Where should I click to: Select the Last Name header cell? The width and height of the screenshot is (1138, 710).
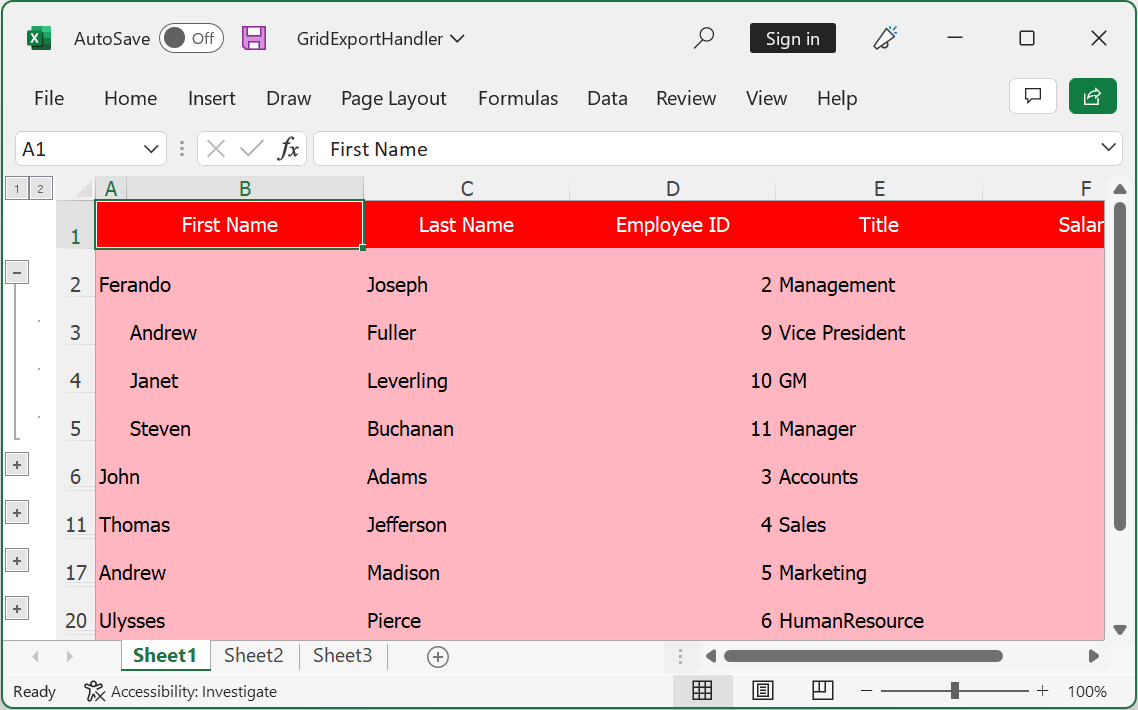(x=467, y=224)
